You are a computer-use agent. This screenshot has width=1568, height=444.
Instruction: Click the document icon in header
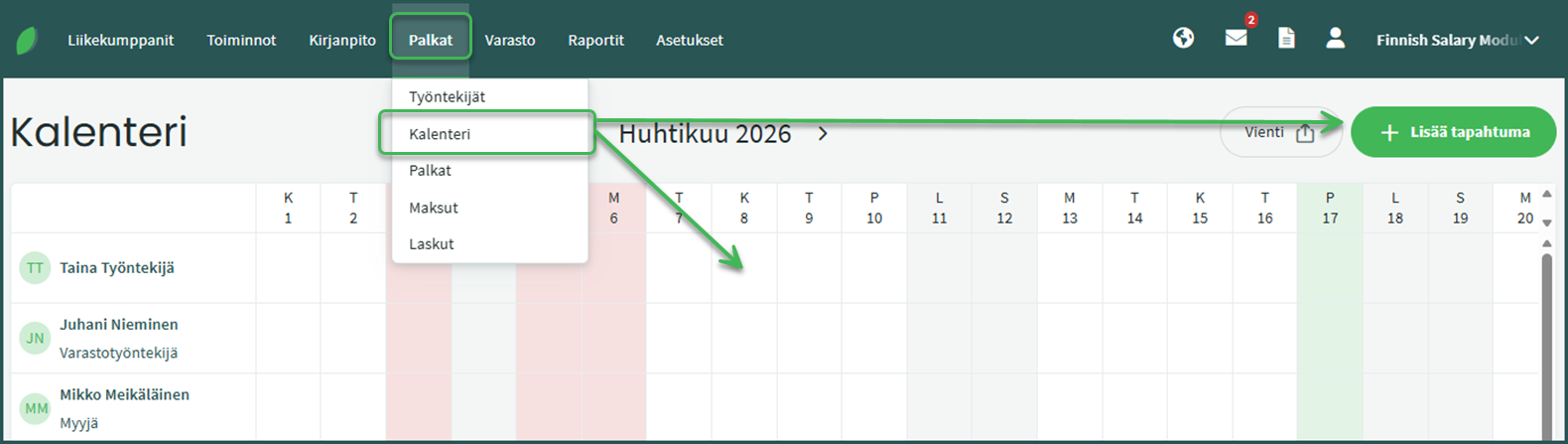[x=1286, y=39]
